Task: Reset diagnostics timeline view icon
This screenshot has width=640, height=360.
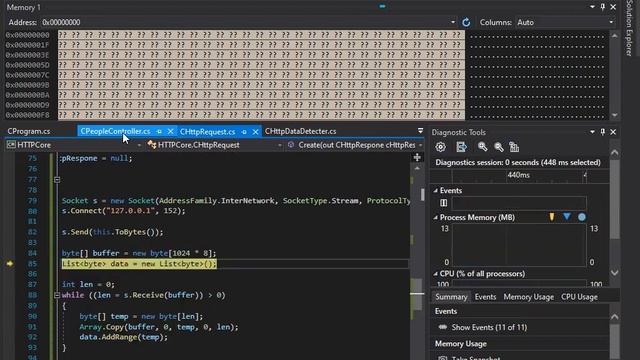Action: point(514,147)
